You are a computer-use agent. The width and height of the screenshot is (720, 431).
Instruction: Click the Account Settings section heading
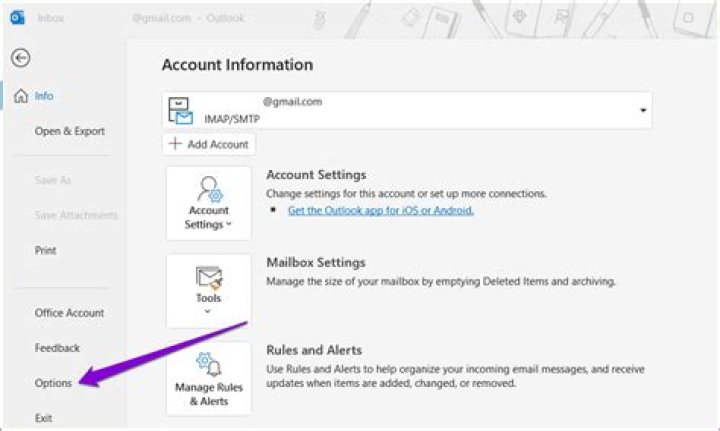click(x=316, y=175)
